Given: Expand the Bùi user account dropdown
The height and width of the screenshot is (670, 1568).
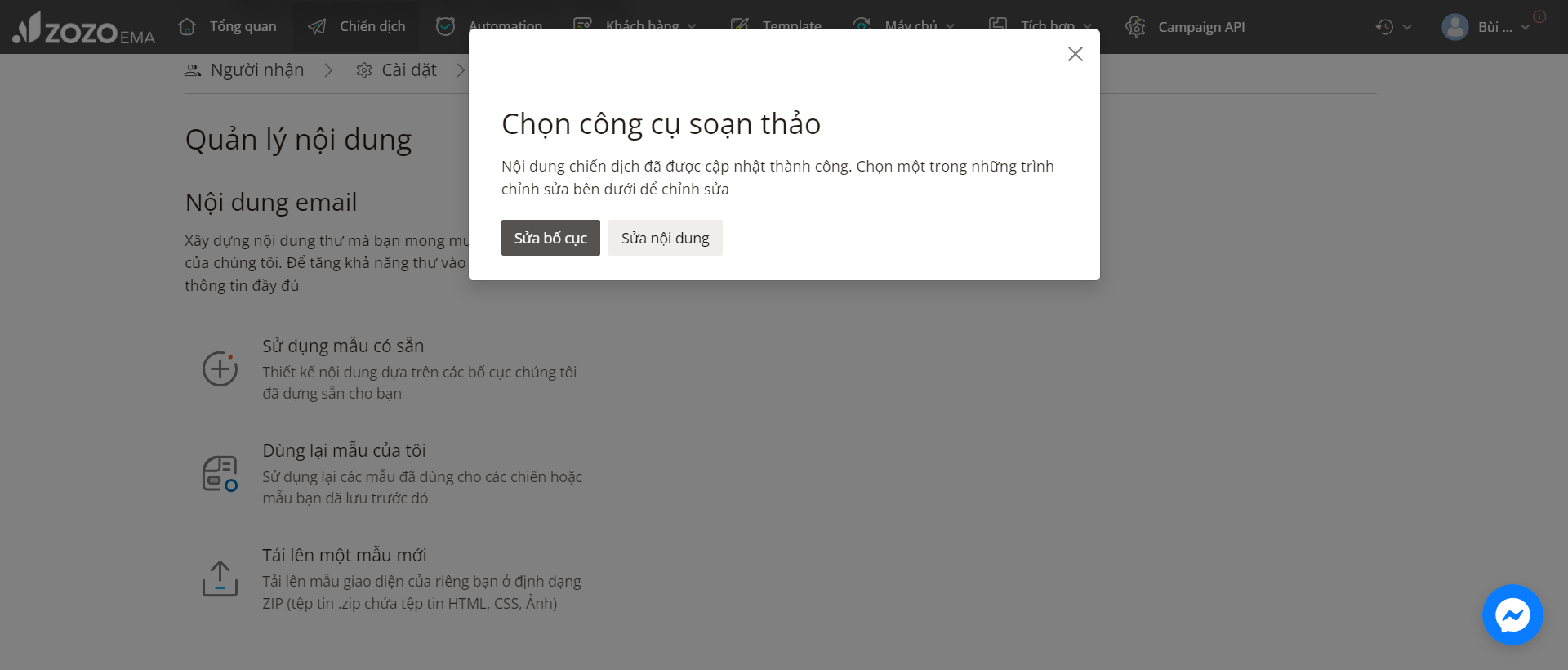Looking at the screenshot, I should click(x=1525, y=27).
